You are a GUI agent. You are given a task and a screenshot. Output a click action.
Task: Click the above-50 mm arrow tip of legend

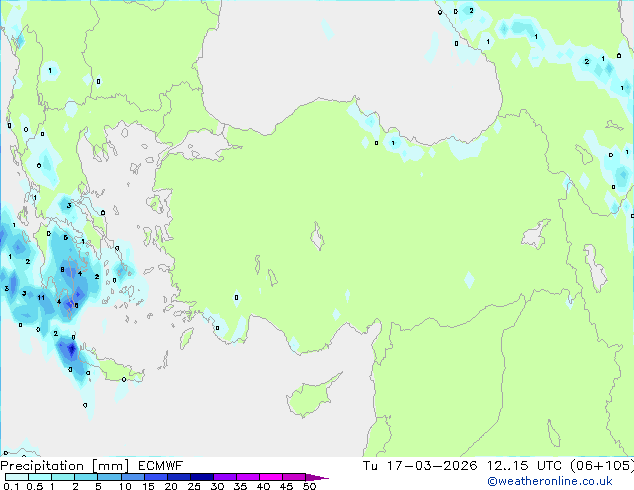coord(317,477)
